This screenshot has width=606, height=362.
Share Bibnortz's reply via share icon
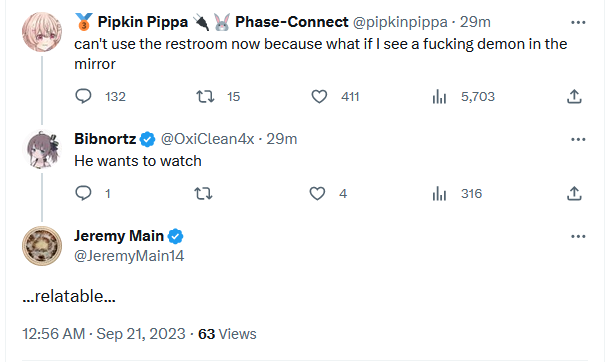574,193
